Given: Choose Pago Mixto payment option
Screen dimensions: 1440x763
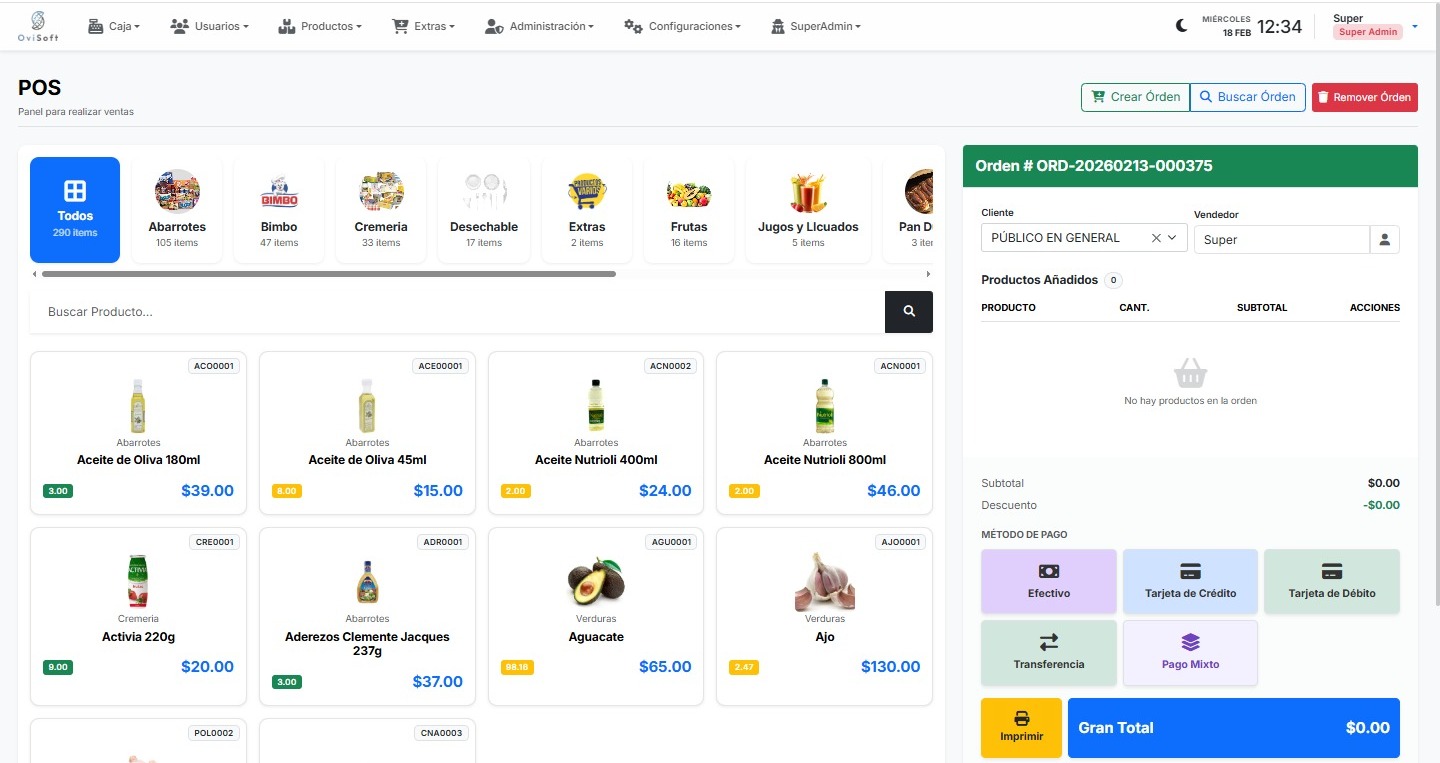Looking at the screenshot, I should (x=1190, y=652).
